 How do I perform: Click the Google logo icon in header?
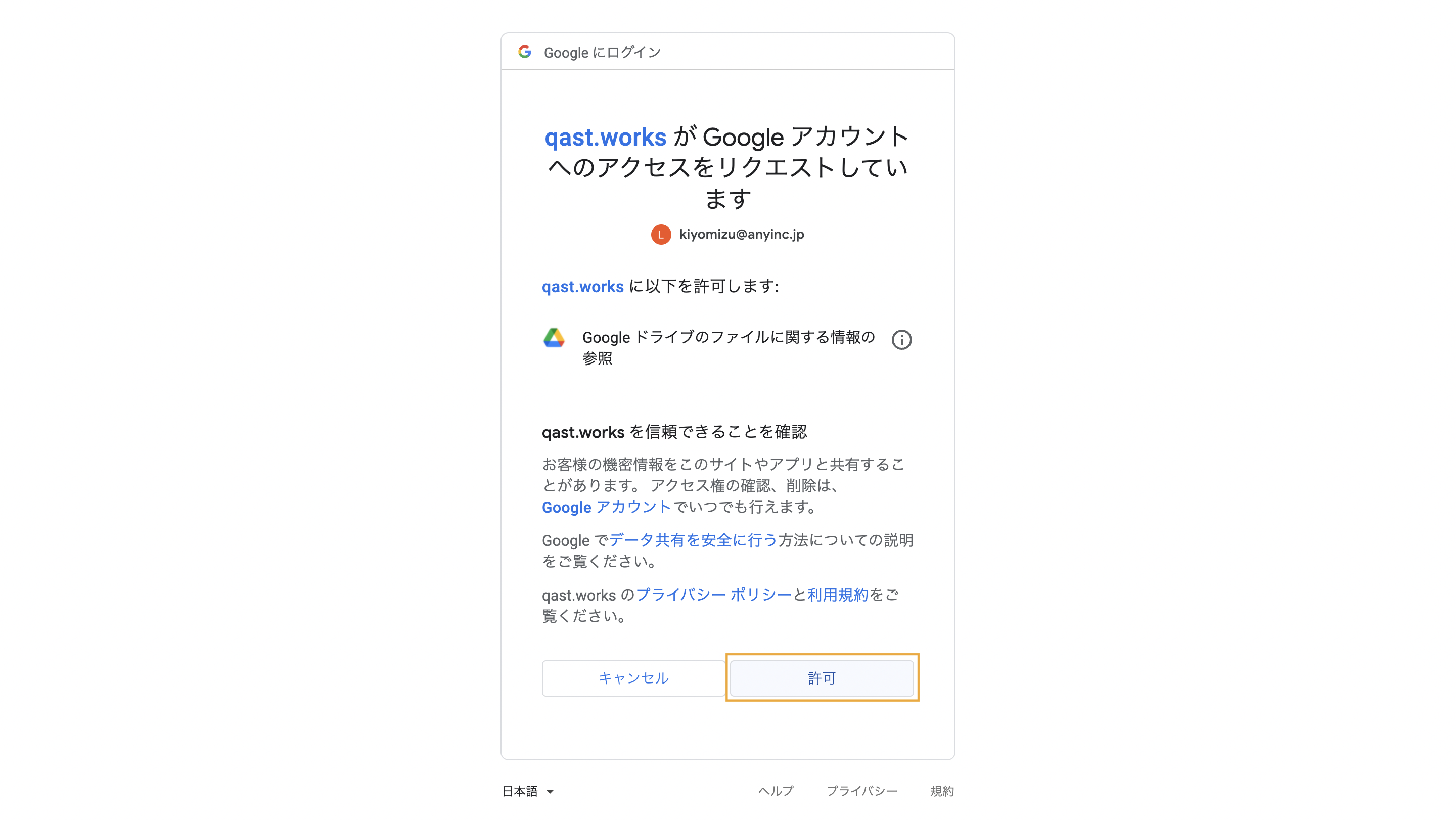[x=525, y=52]
